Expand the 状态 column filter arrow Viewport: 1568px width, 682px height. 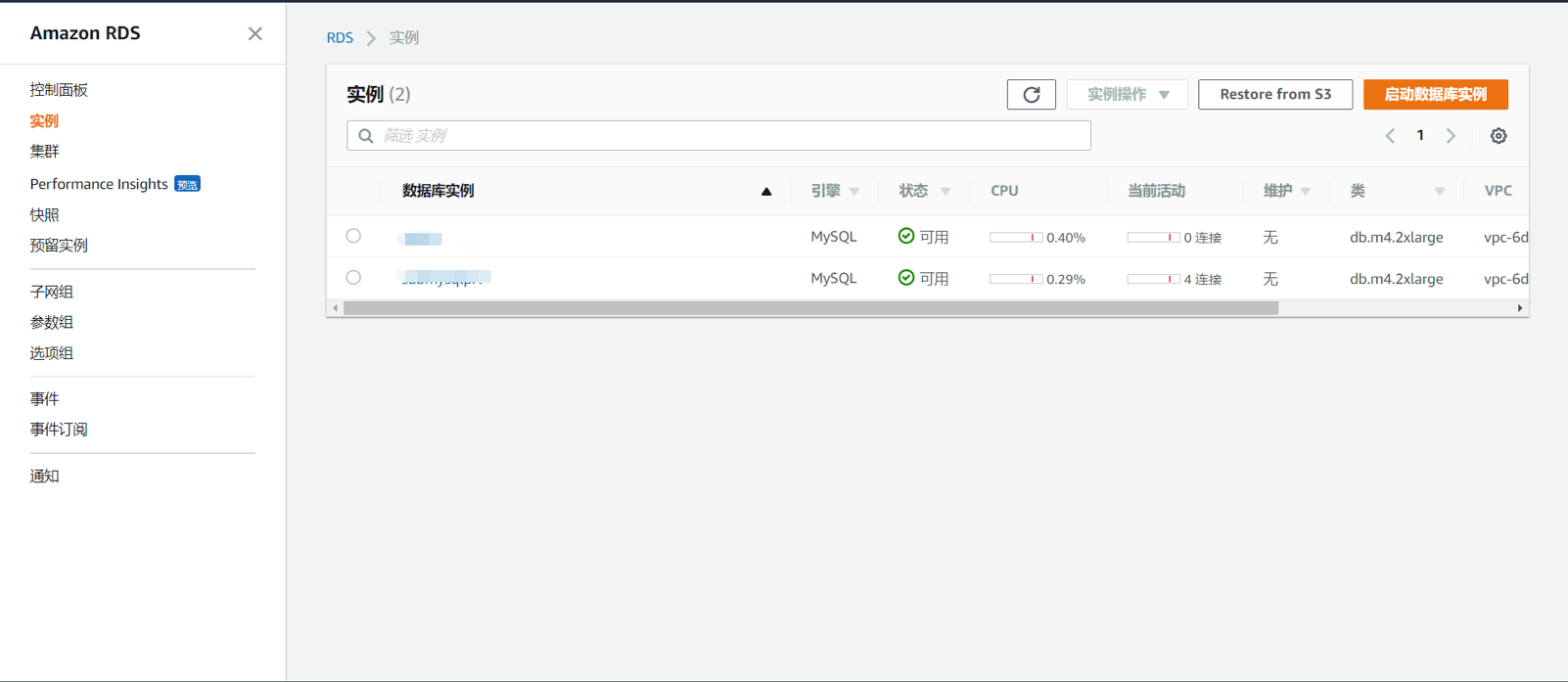pyautogui.click(x=945, y=192)
